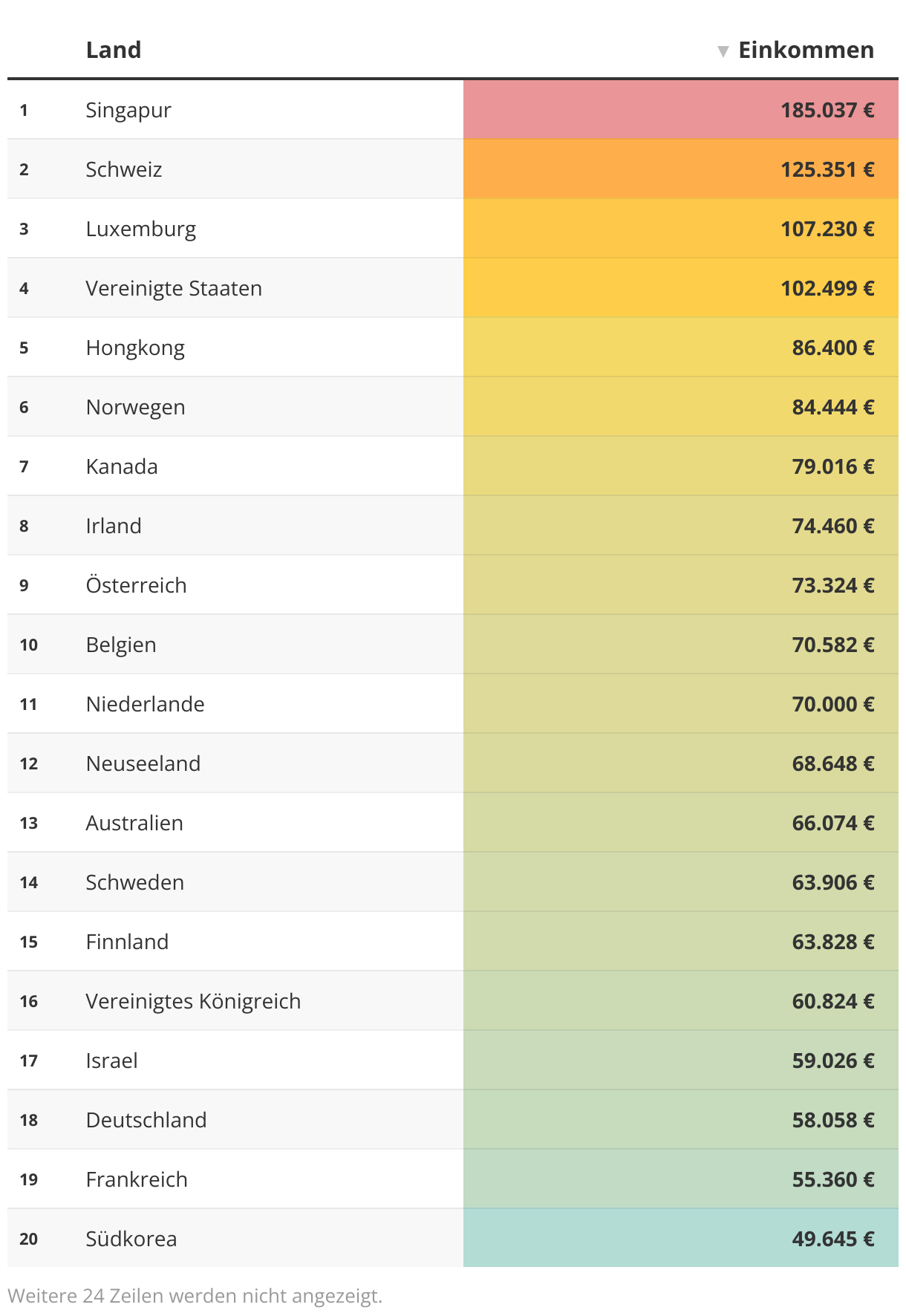Viewport: 906px width, 1316px height.
Task: Select Neuseeland in the list
Action: pos(143,763)
